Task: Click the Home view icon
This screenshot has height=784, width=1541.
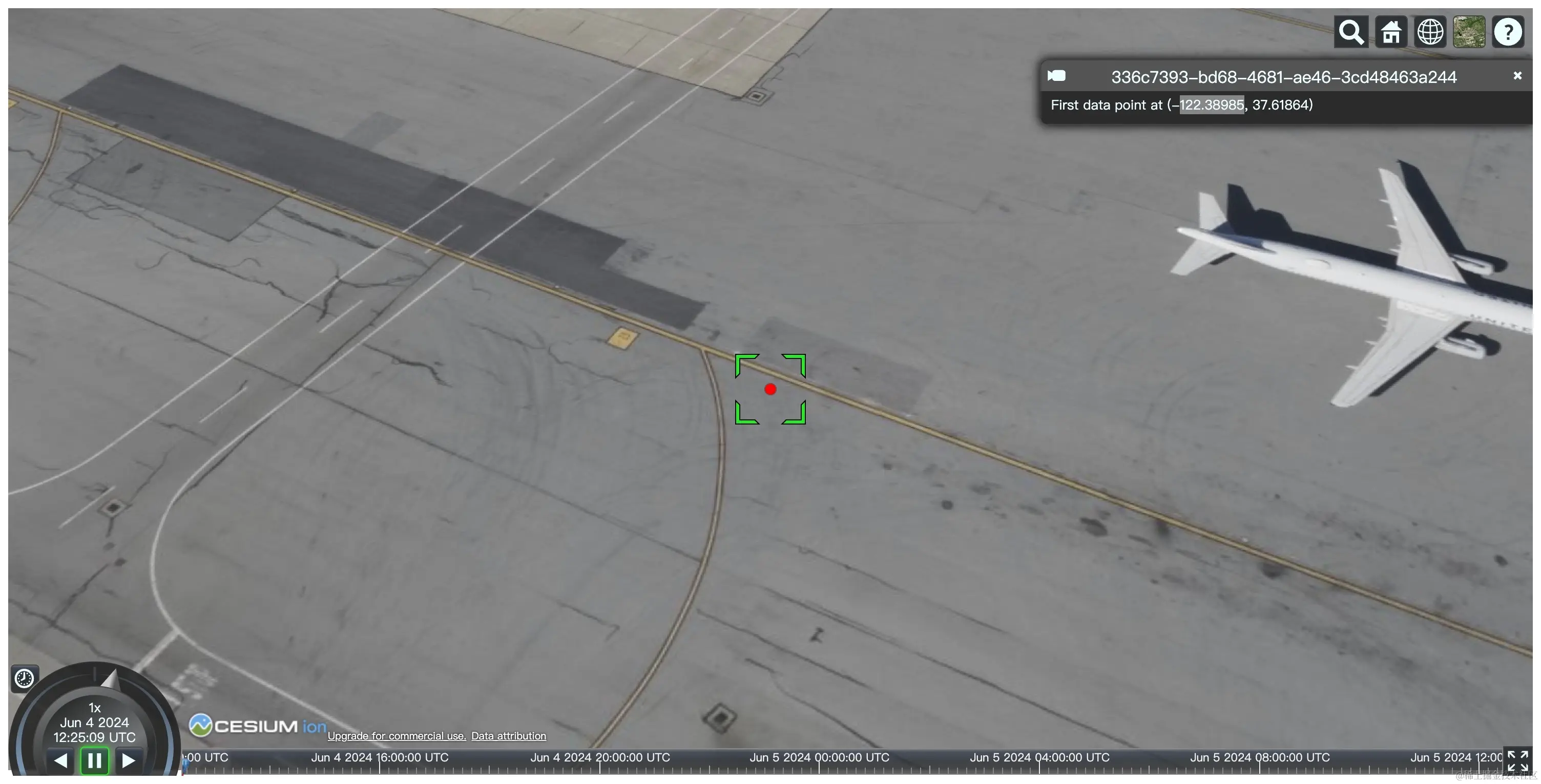Action: [x=1391, y=32]
